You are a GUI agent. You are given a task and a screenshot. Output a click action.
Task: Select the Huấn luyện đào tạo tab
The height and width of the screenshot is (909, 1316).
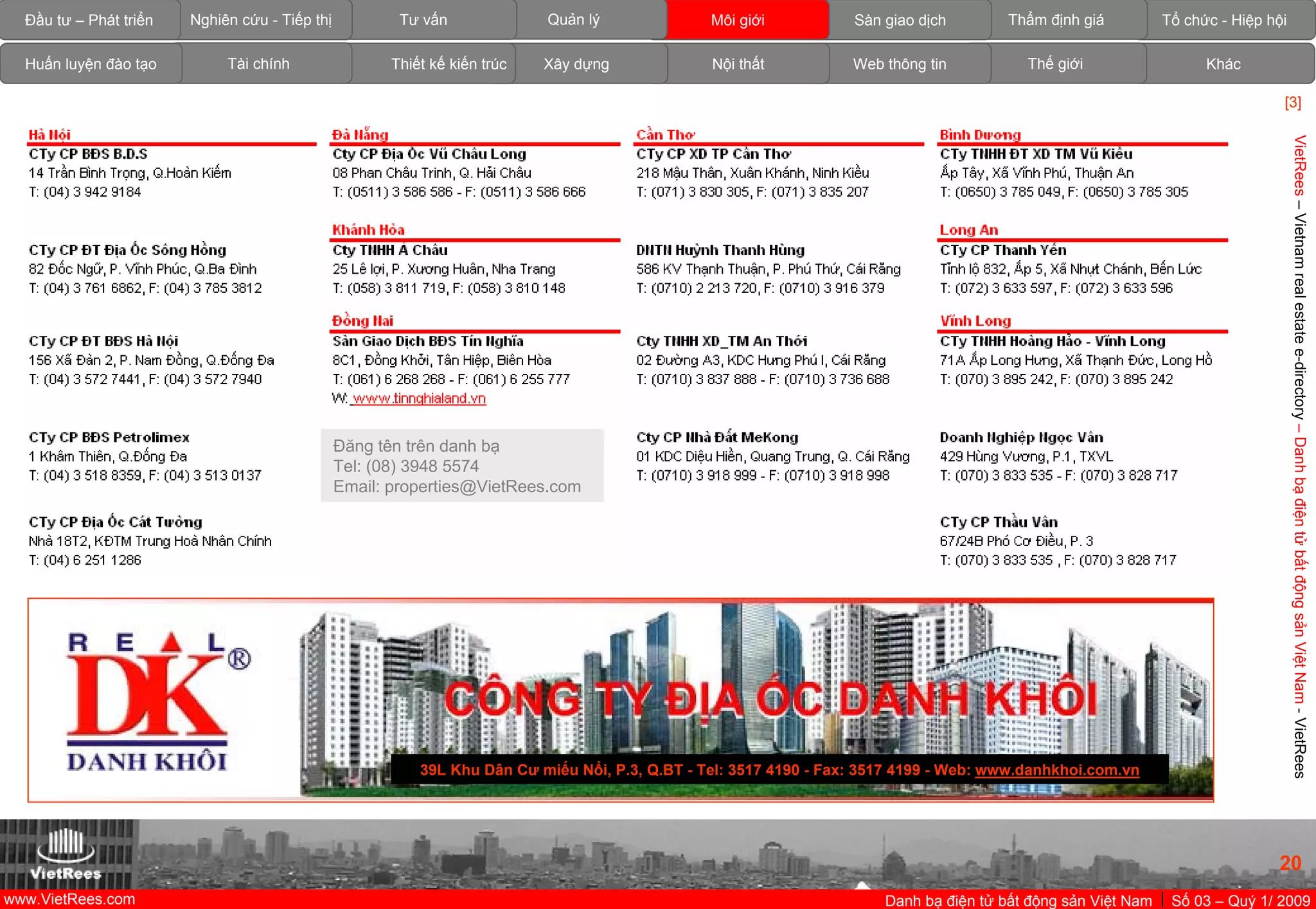pos(91,64)
